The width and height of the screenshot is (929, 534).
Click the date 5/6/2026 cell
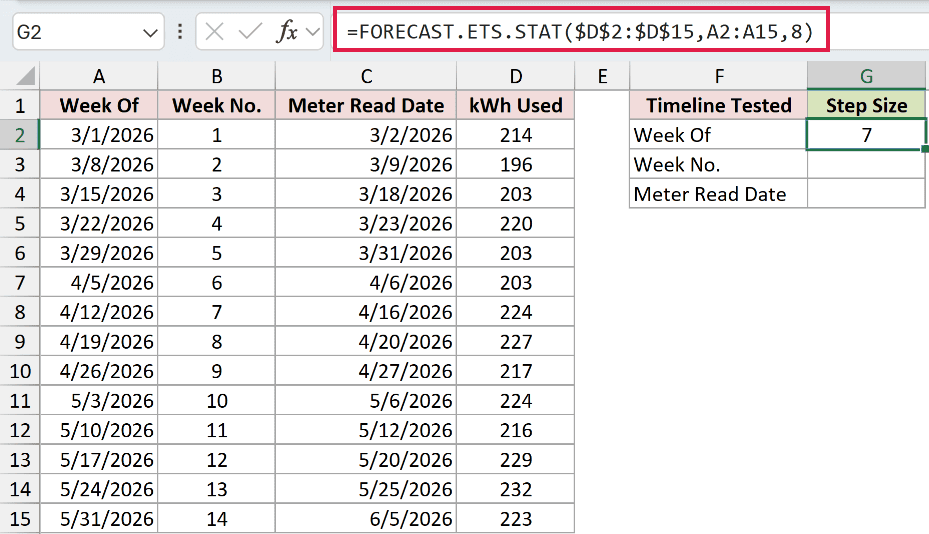(x=366, y=401)
